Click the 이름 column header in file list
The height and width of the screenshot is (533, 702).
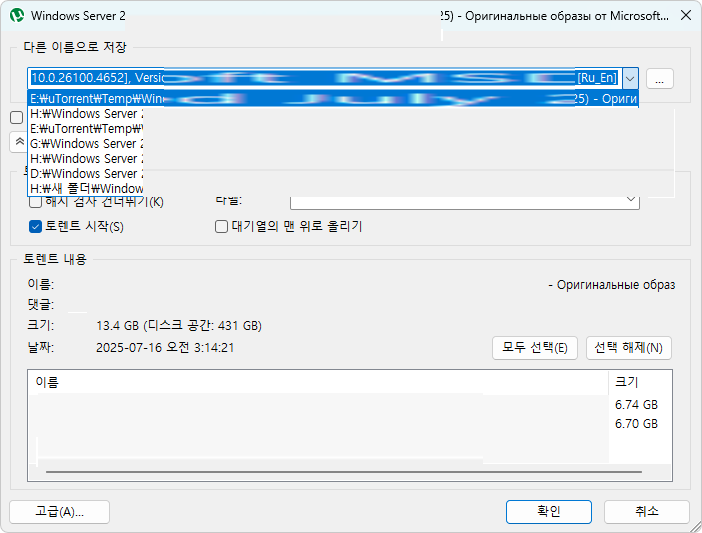[318, 382]
